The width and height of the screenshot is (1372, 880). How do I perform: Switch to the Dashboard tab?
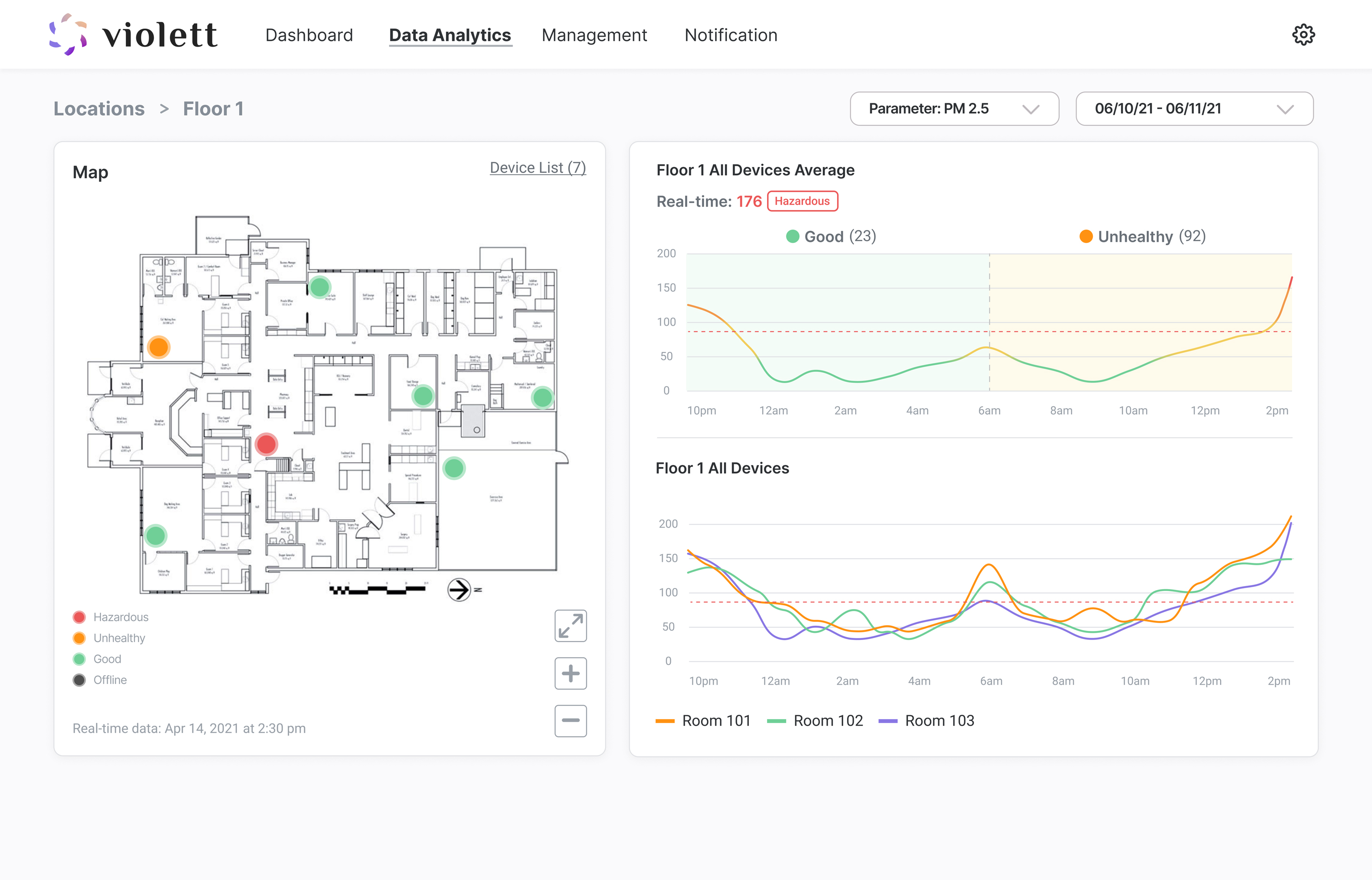click(309, 35)
